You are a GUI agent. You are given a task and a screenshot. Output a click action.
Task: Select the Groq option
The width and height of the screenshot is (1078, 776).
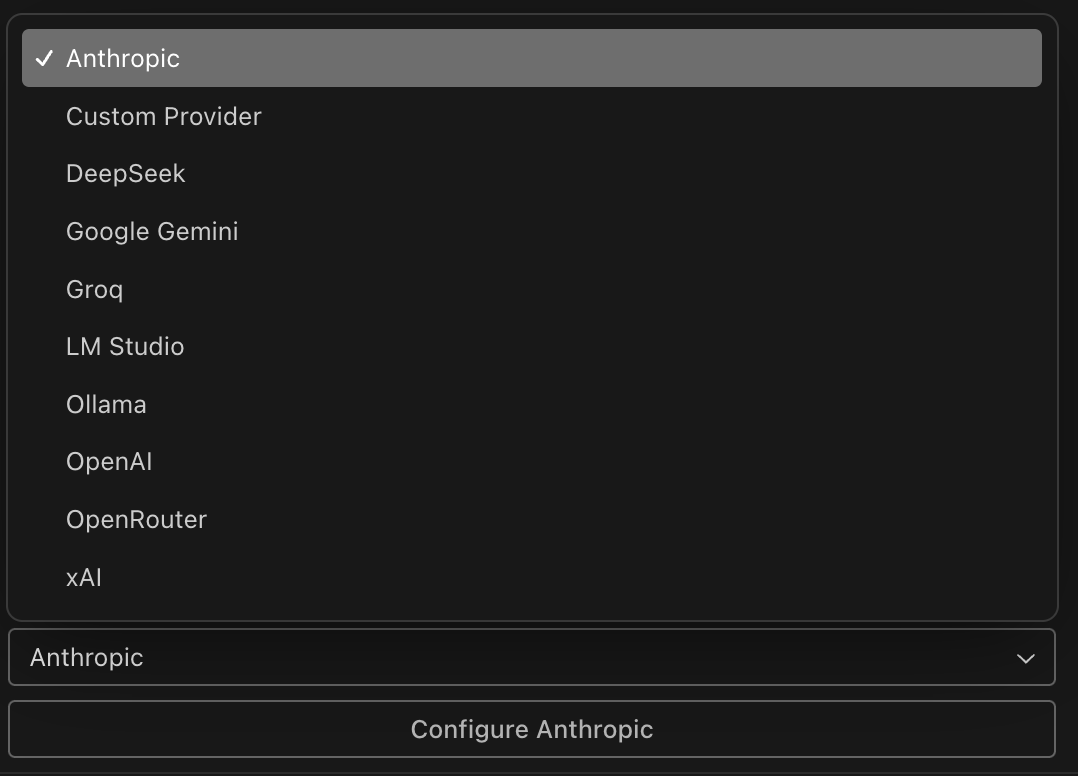531,289
